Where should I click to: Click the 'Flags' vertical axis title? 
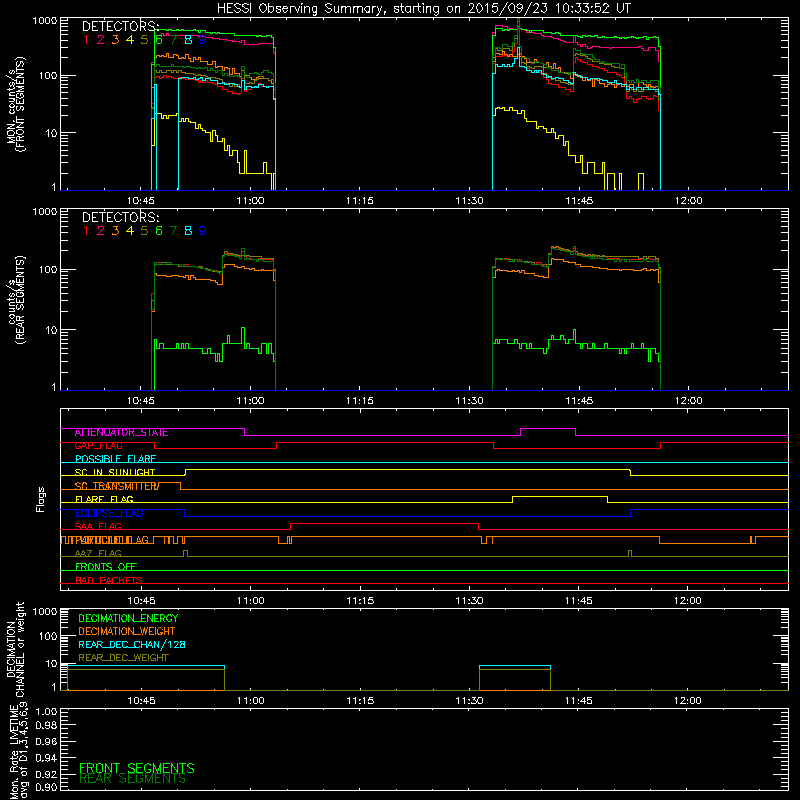pos(41,499)
